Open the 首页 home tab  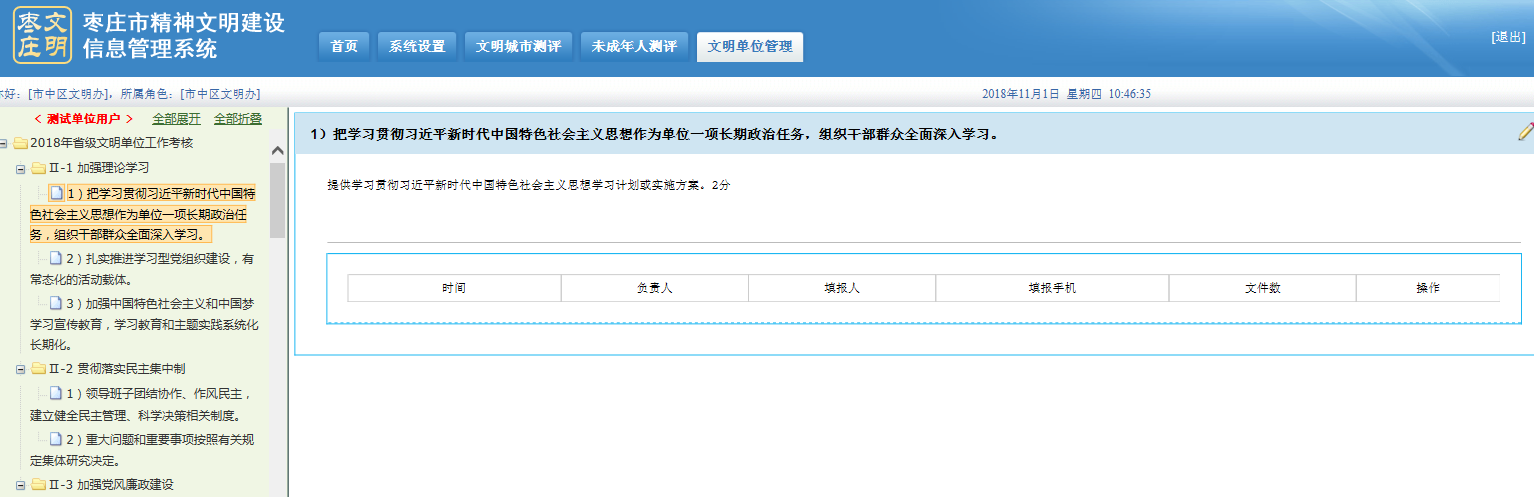click(x=344, y=47)
